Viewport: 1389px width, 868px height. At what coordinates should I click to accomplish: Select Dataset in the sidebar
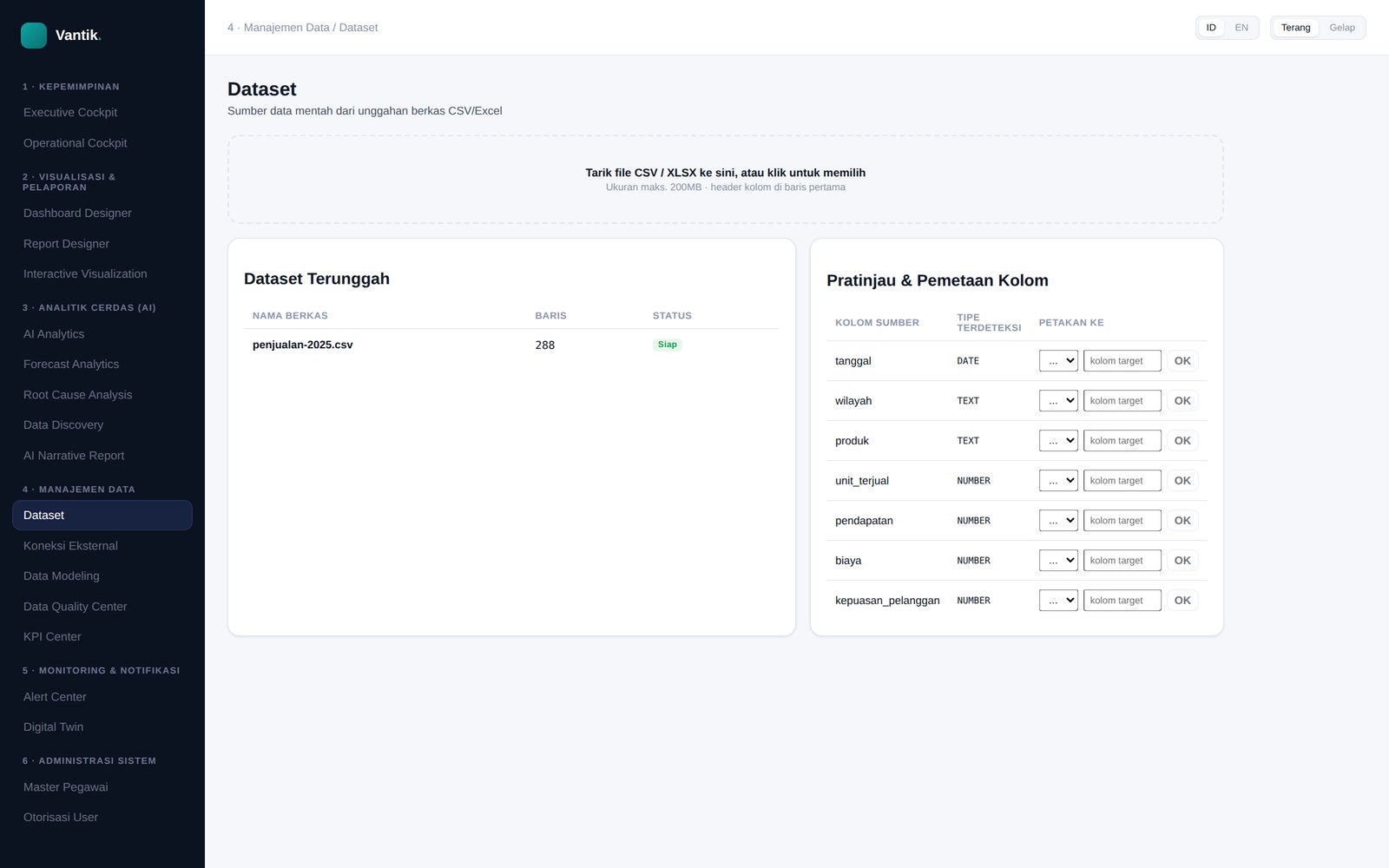(x=102, y=516)
